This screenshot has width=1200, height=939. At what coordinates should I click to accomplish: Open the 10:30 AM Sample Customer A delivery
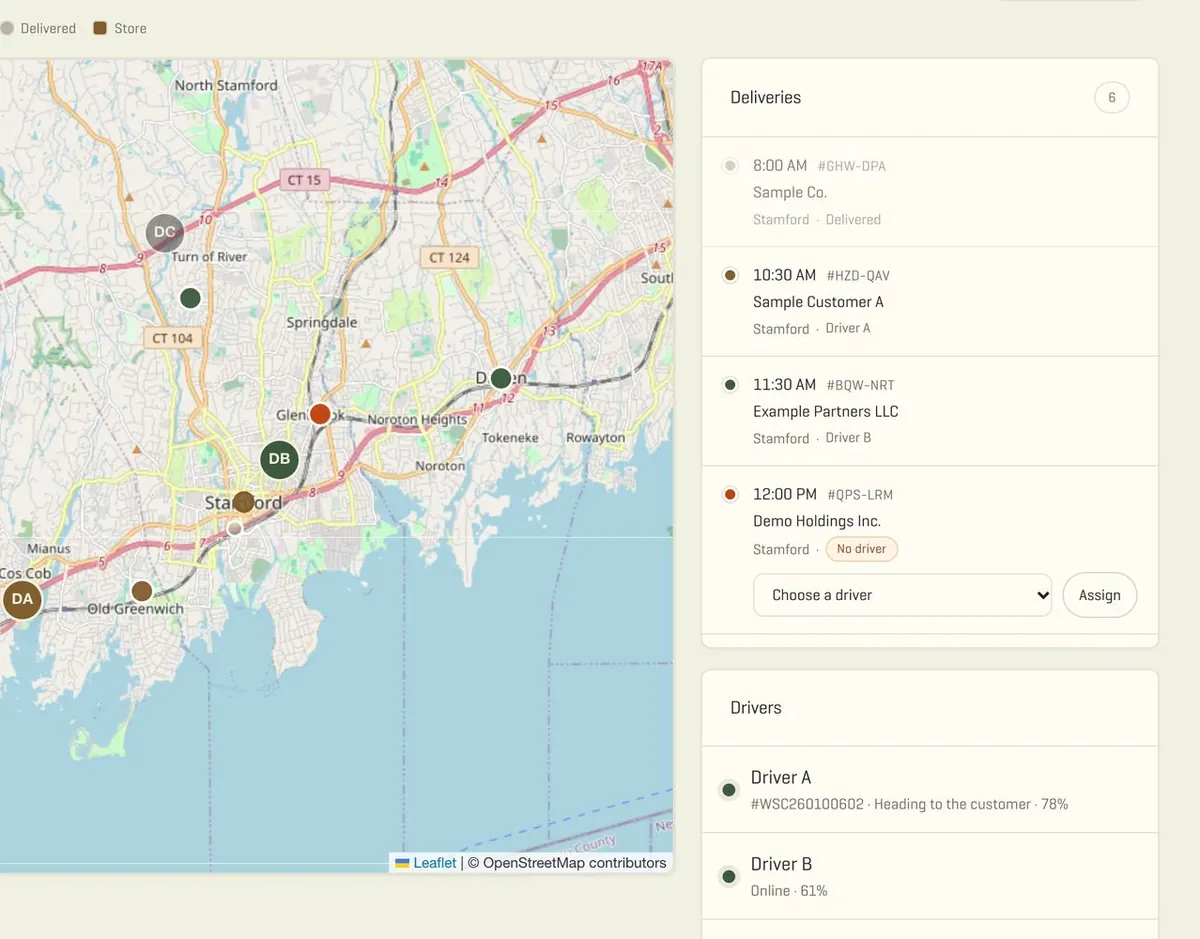(x=930, y=302)
